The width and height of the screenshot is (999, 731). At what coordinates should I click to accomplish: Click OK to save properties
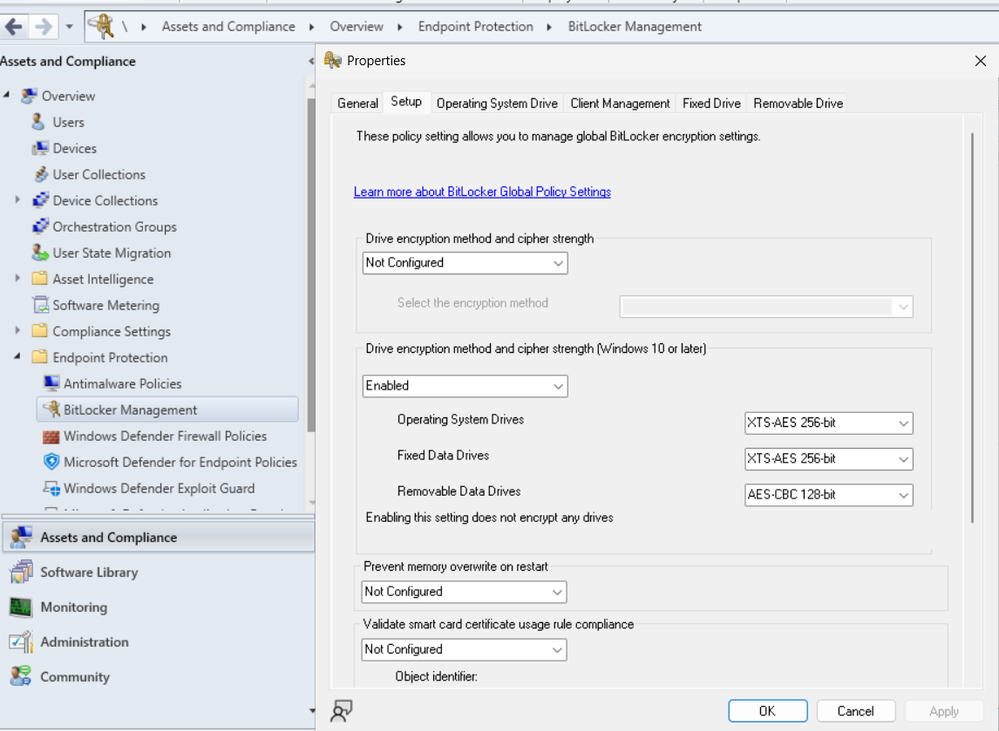(x=768, y=711)
